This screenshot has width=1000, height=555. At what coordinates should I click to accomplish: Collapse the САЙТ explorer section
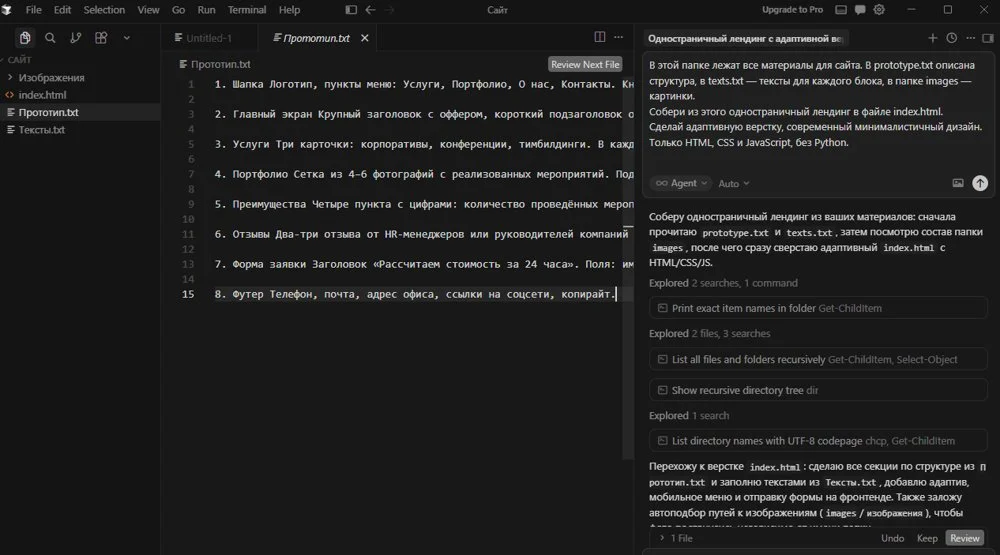point(19,60)
